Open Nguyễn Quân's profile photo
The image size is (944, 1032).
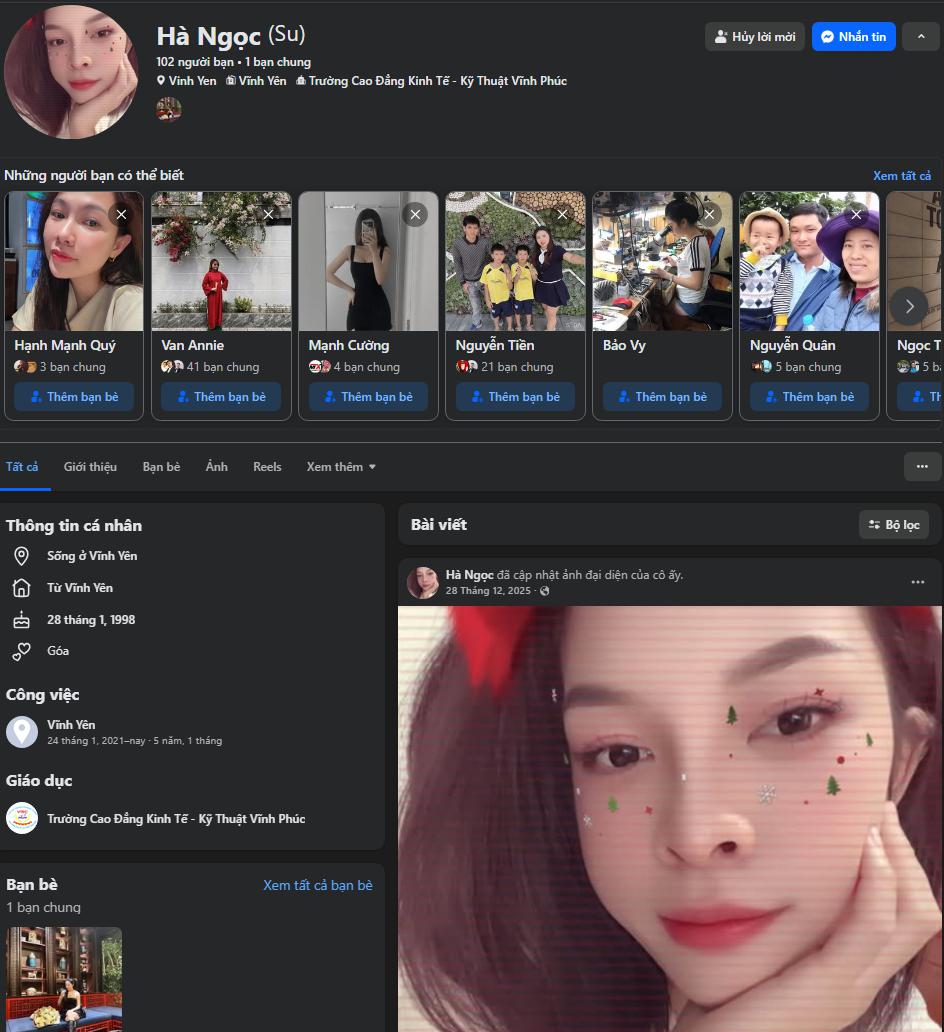click(809, 261)
